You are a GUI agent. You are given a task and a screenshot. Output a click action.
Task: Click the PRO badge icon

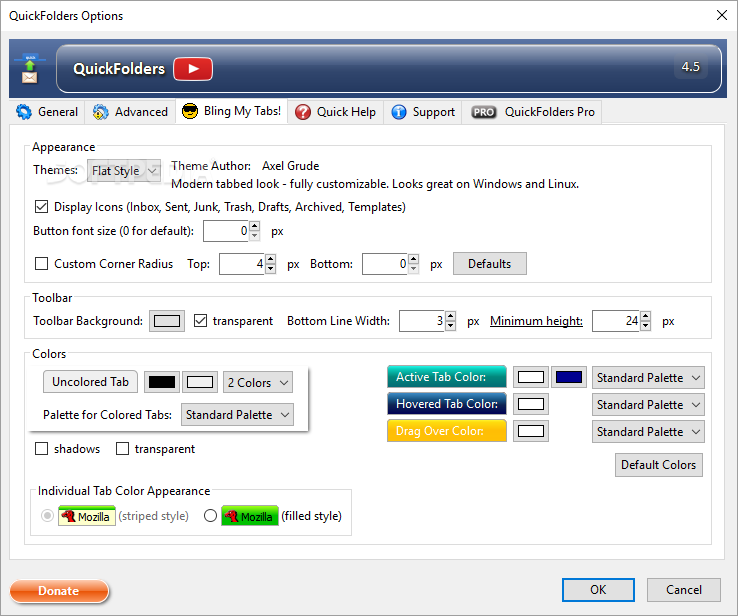click(x=483, y=112)
